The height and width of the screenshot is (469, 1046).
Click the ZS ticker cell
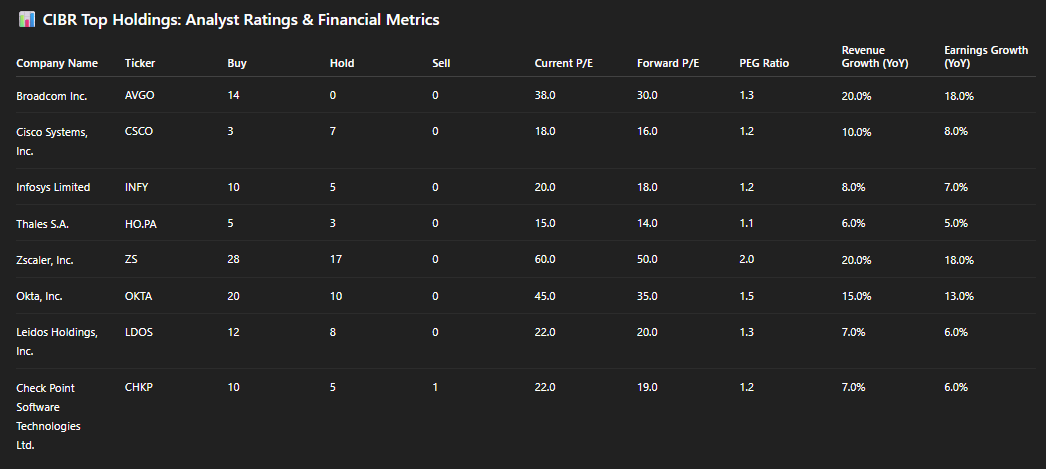pyautogui.click(x=131, y=260)
